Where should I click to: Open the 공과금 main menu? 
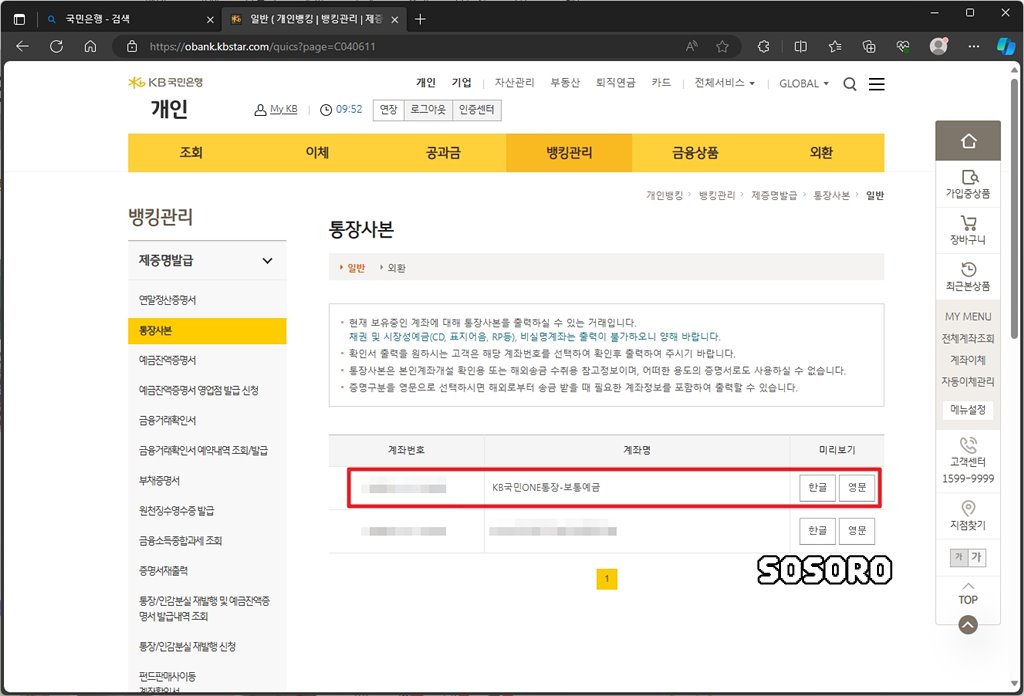pos(443,153)
